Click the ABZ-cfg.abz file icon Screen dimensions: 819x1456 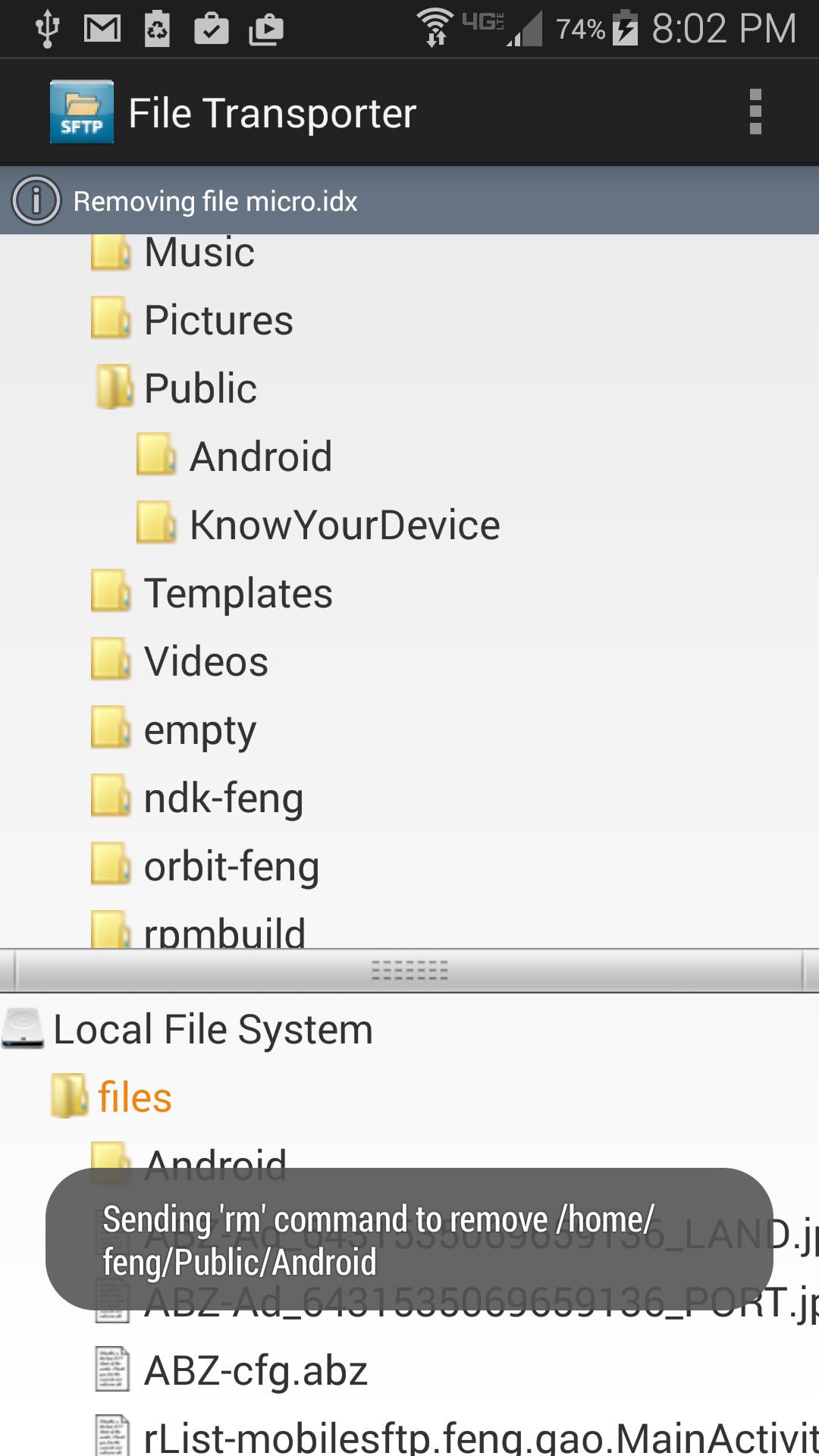coord(112,1370)
